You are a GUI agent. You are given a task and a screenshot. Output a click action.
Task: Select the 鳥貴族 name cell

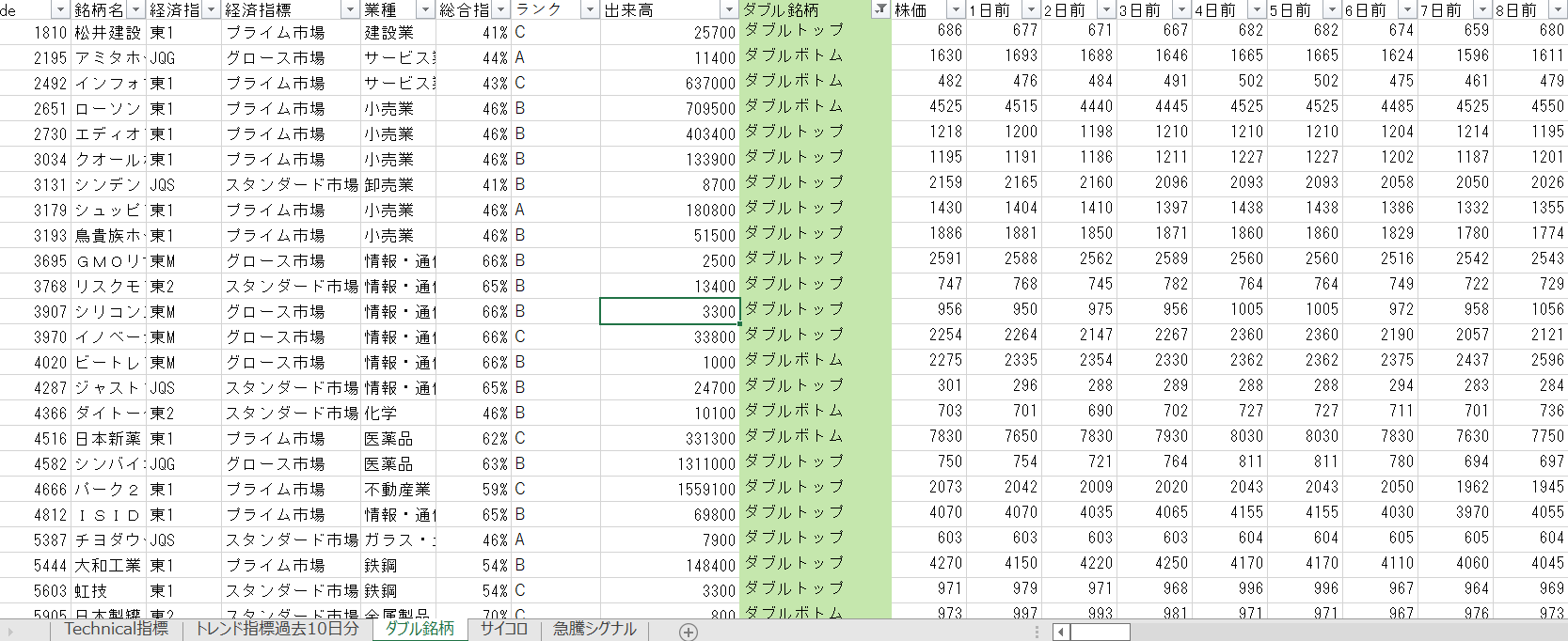108,235
